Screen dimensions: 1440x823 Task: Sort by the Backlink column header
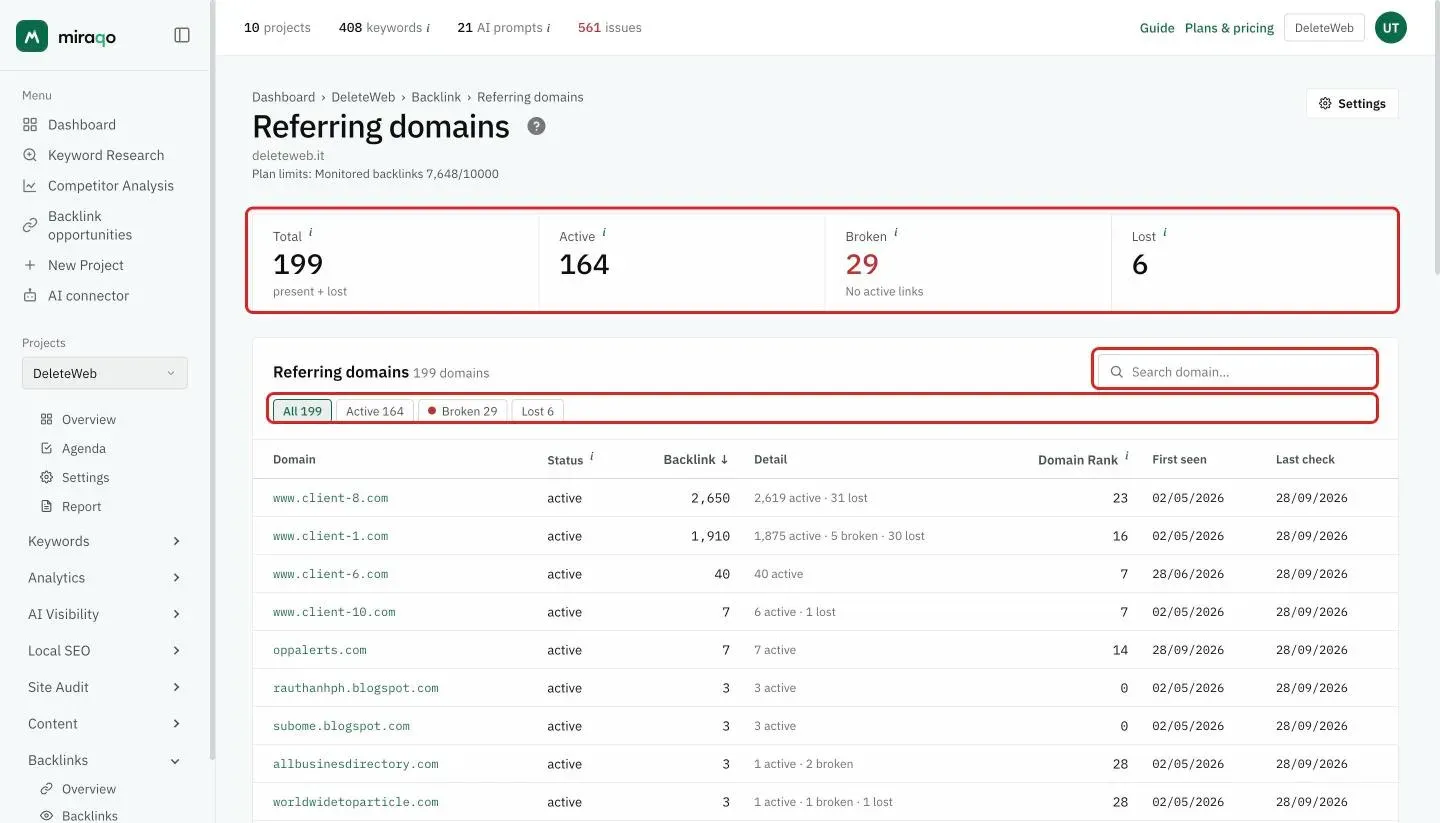point(696,459)
